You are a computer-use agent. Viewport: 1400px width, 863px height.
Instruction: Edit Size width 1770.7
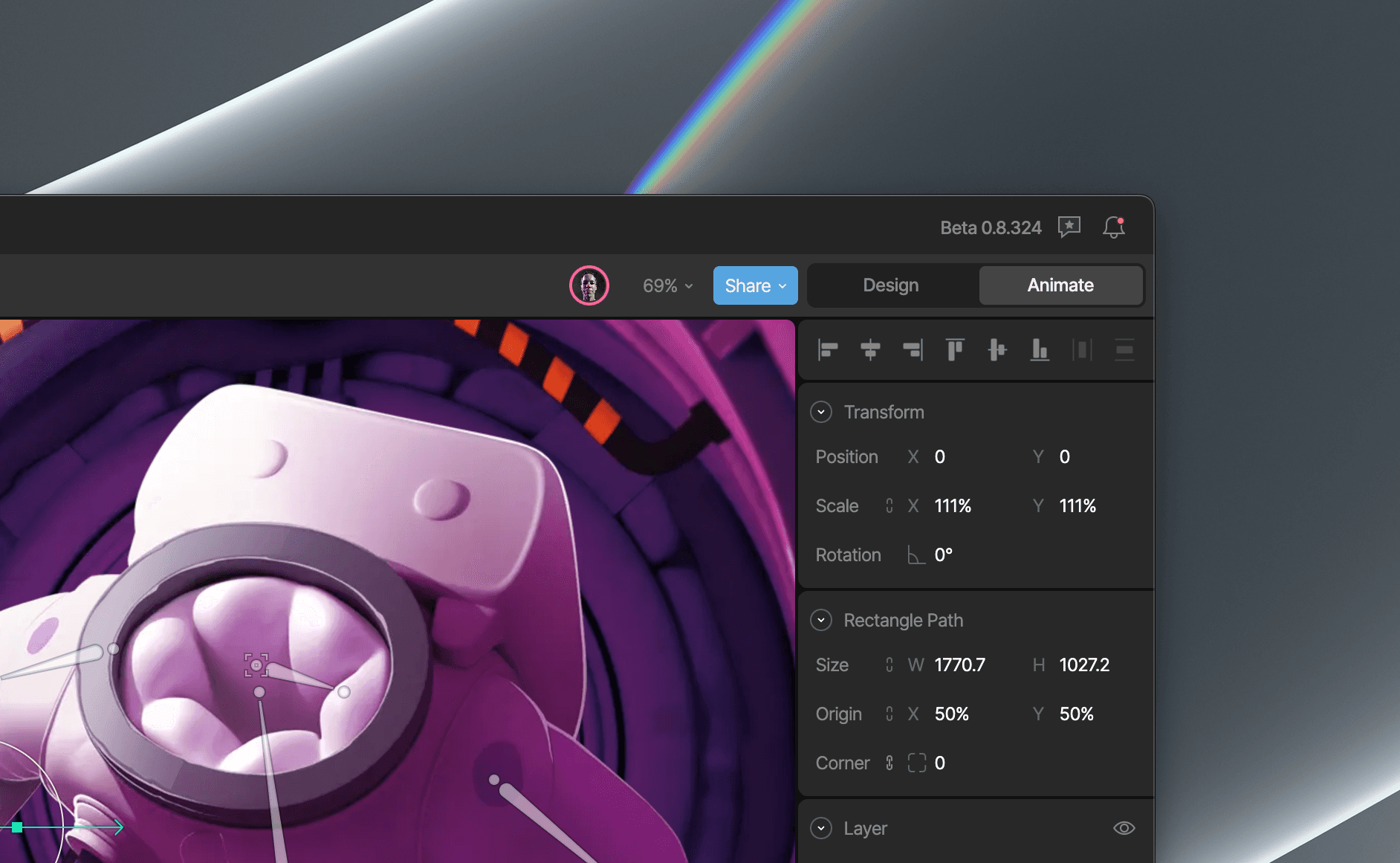click(x=960, y=665)
